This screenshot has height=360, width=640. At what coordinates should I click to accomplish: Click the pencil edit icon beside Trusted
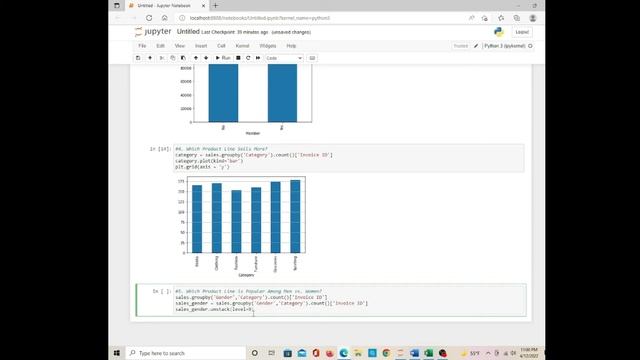(x=476, y=46)
